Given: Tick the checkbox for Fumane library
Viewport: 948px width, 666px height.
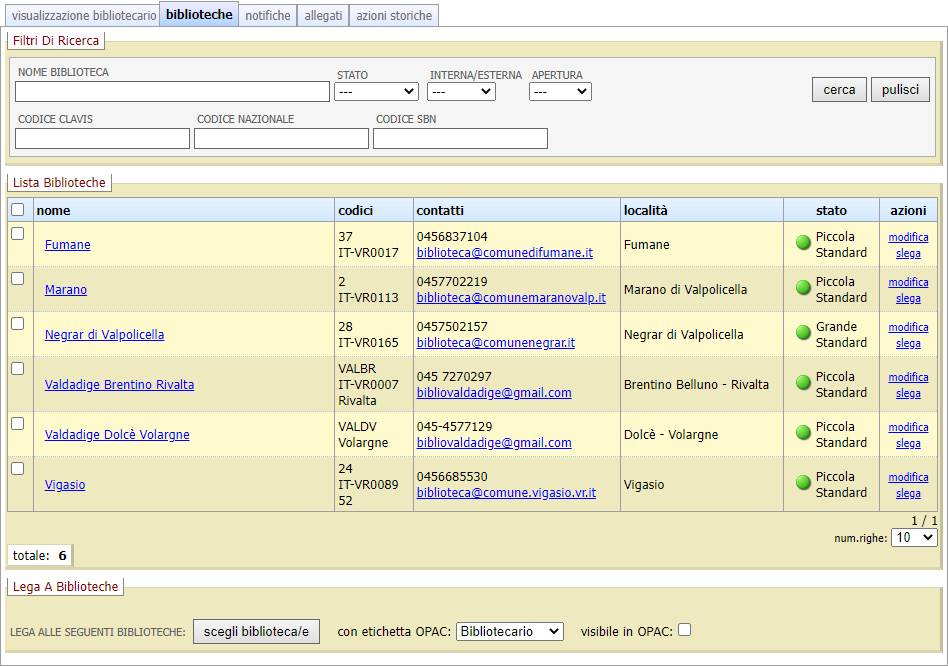Looking at the screenshot, I should click(17, 233).
